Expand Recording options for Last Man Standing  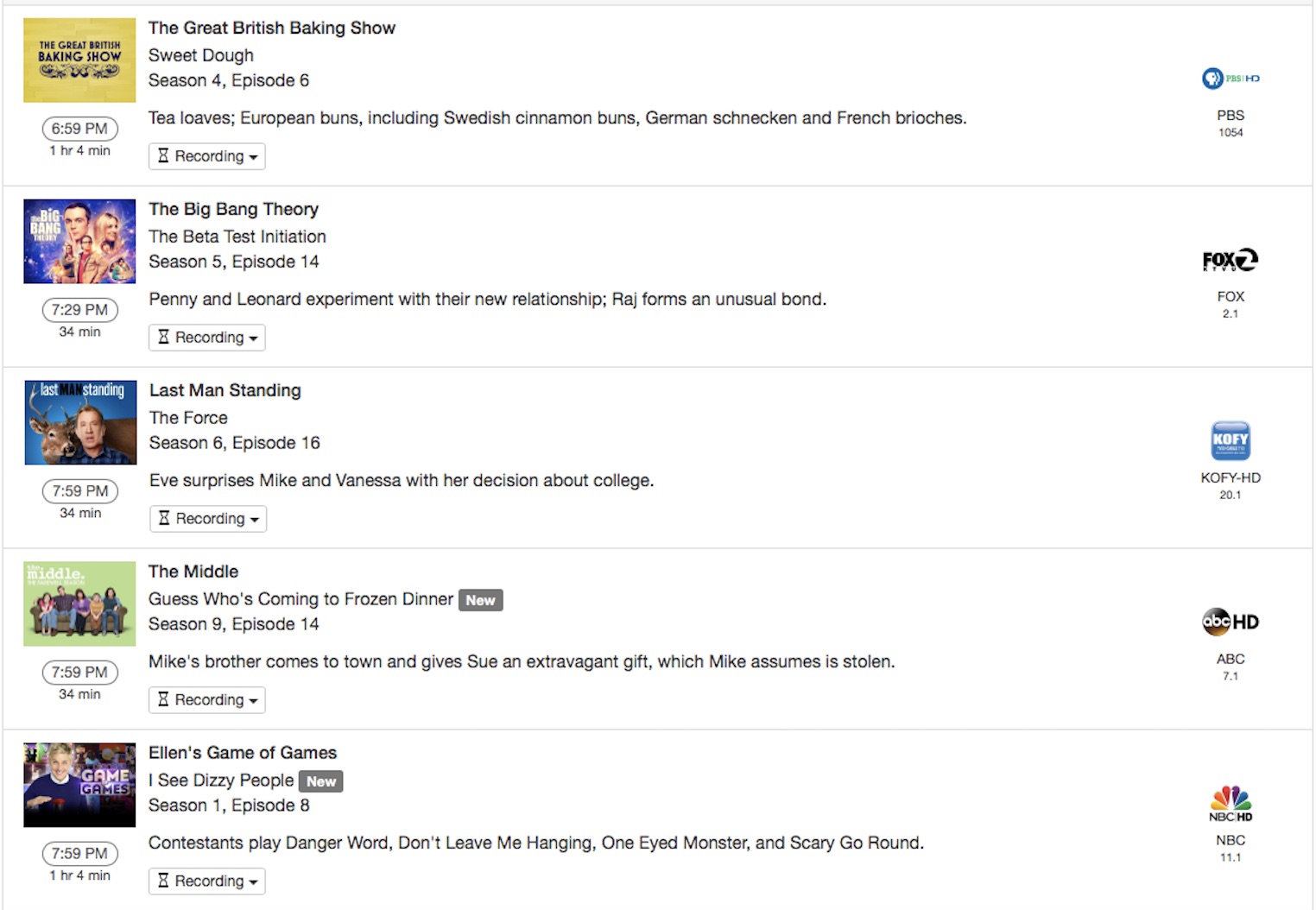point(208,519)
